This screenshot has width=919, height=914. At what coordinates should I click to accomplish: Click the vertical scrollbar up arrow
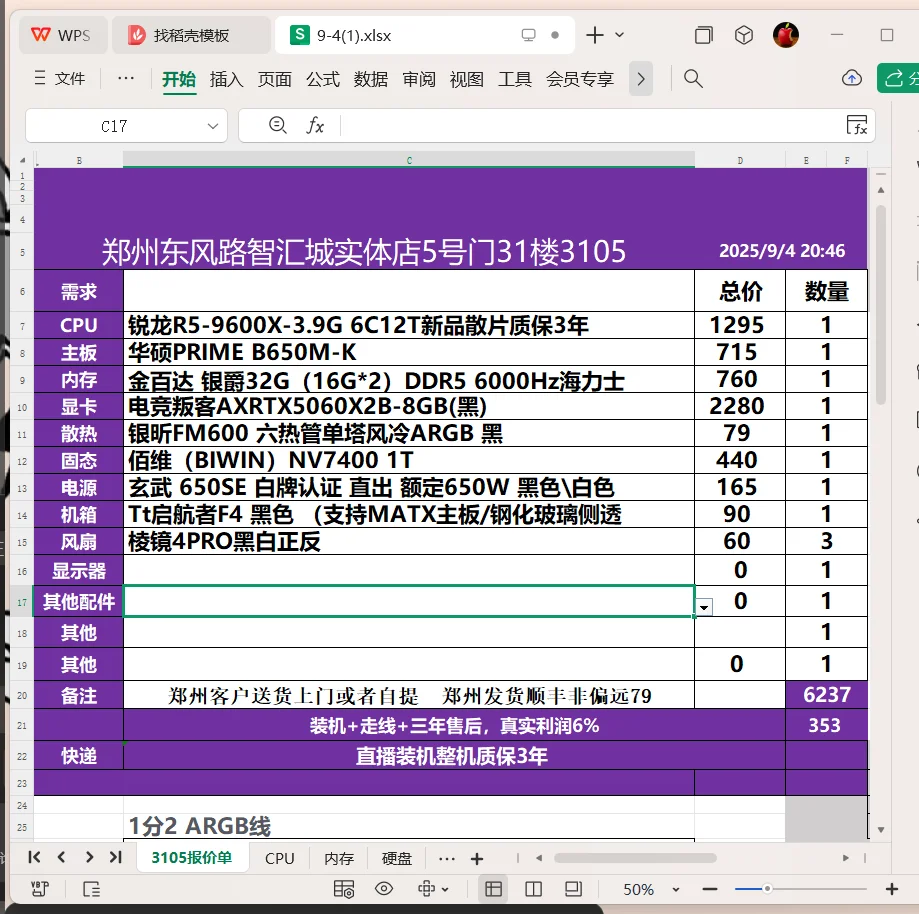880,190
